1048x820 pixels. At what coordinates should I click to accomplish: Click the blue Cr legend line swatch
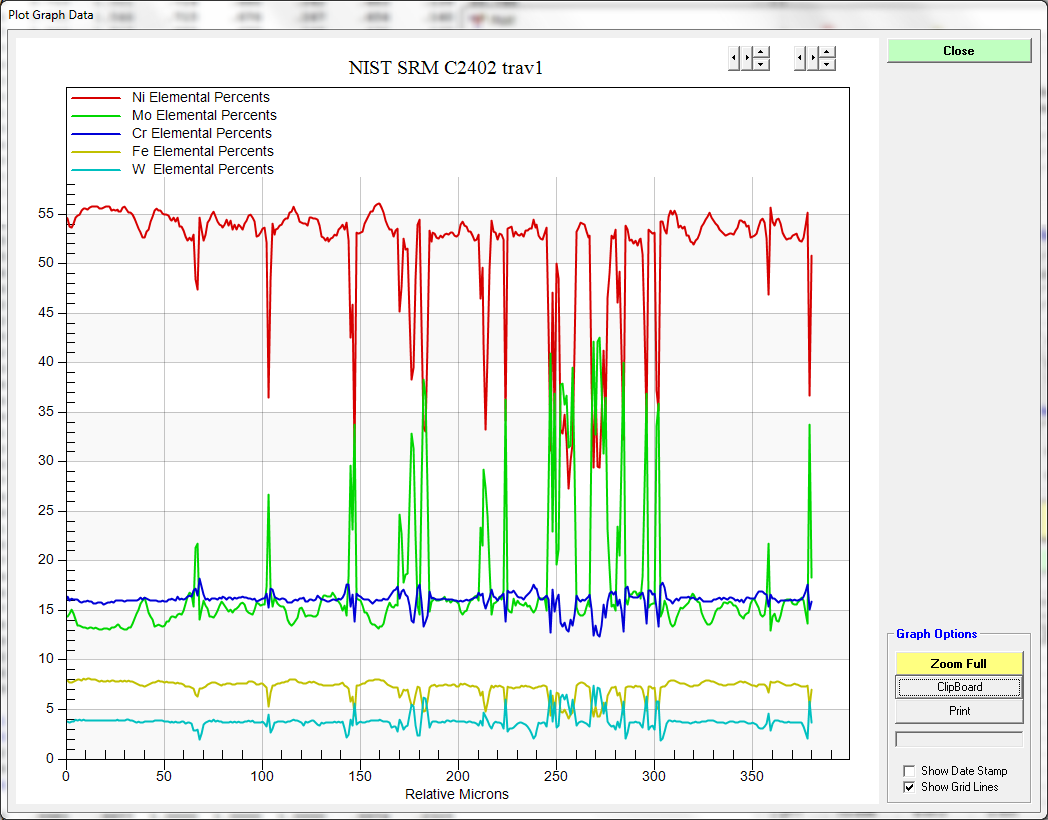pyautogui.click(x=95, y=134)
